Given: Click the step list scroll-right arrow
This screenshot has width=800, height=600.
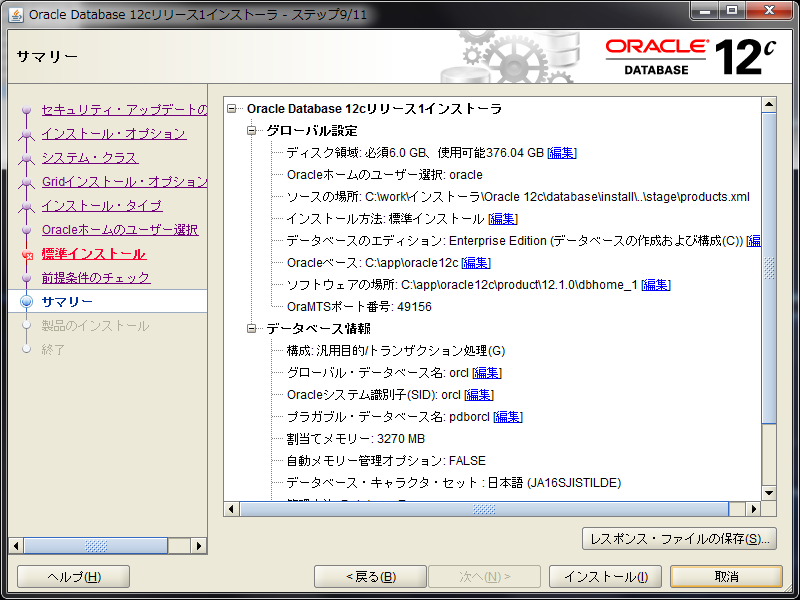Looking at the screenshot, I should click(199, 546).
